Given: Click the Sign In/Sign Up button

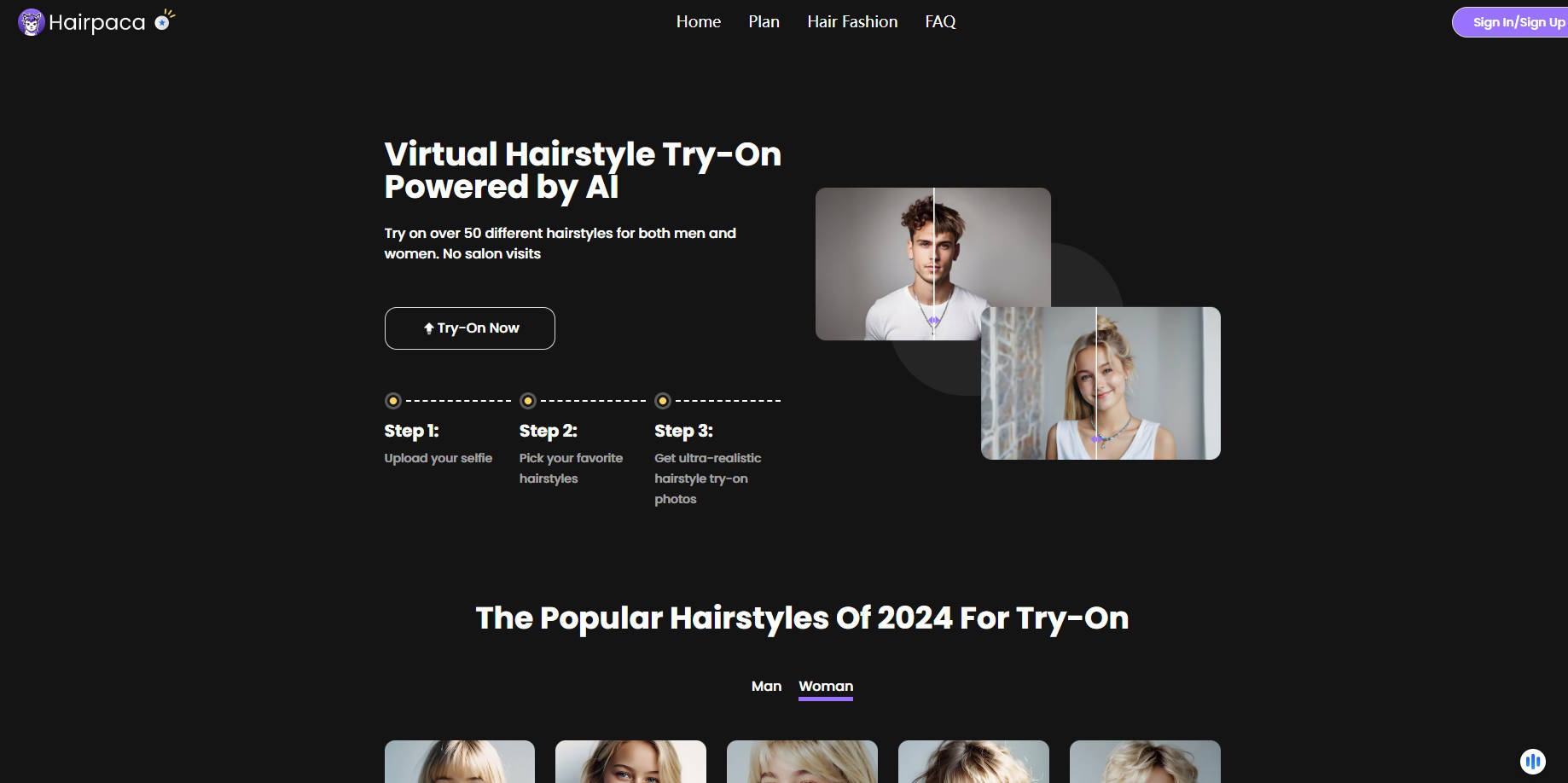Looking at the screenshot, I should [x=1516, y=22].
